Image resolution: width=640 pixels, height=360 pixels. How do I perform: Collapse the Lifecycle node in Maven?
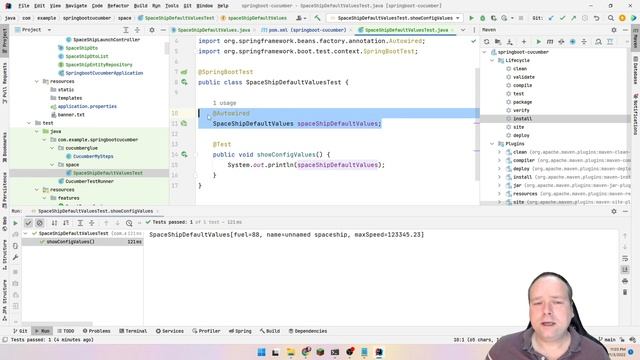[492, 60]
